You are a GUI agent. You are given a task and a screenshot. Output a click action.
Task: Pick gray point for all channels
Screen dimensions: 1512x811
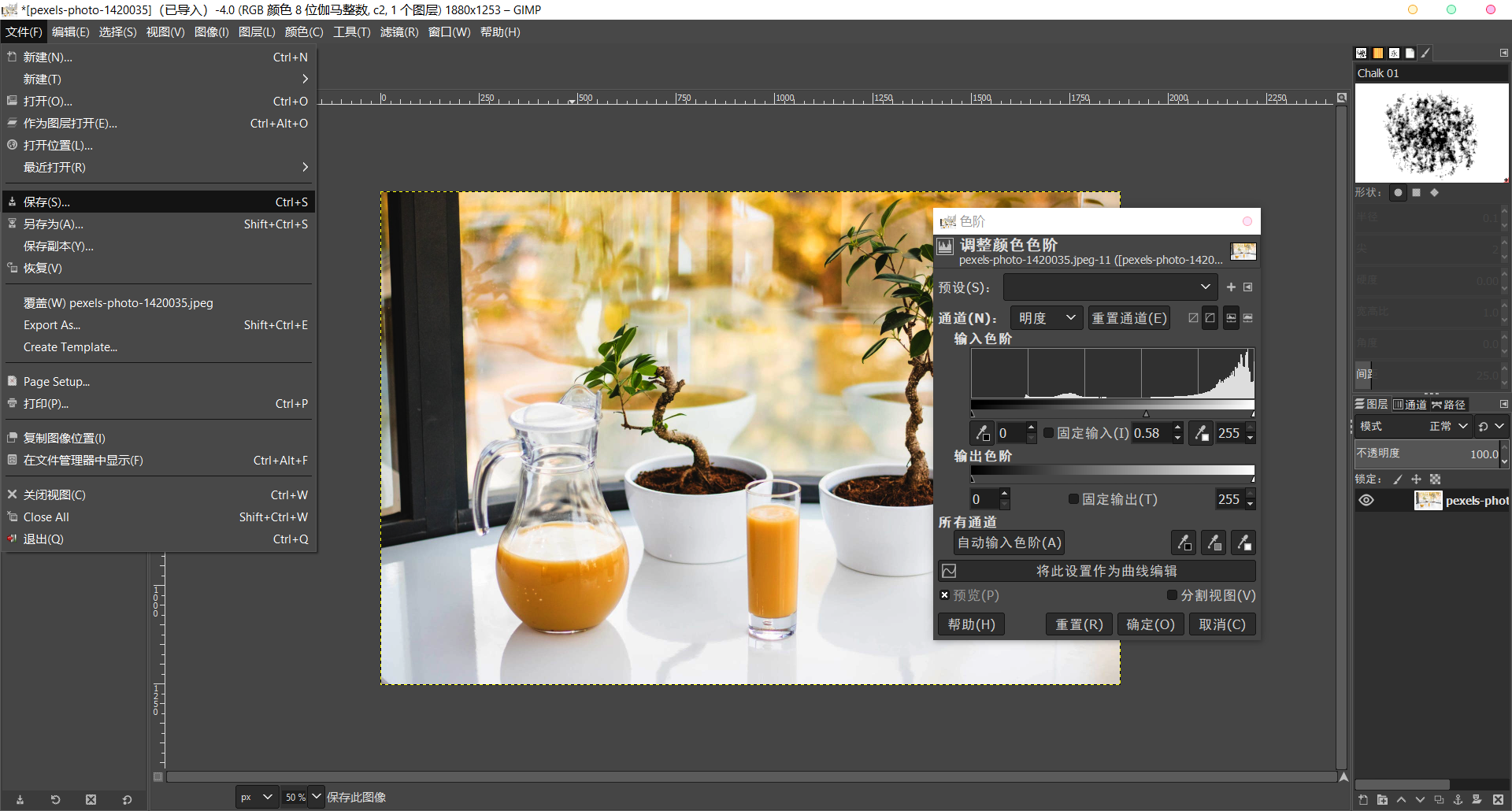point(1214,543)
